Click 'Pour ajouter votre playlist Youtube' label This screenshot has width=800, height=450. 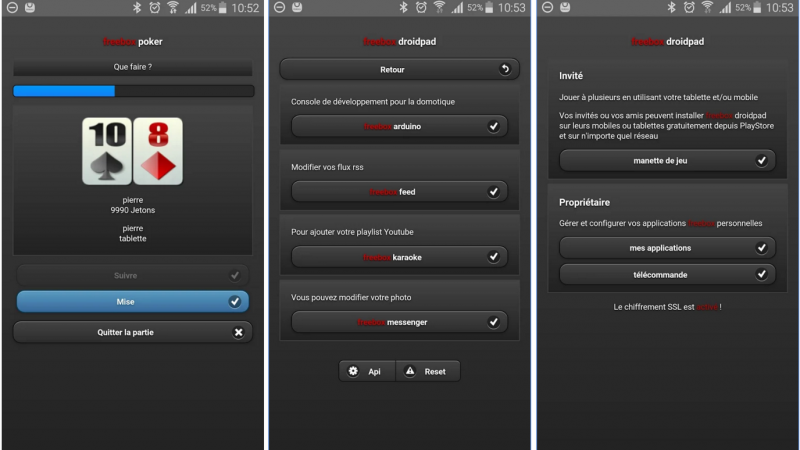[352, 232]
